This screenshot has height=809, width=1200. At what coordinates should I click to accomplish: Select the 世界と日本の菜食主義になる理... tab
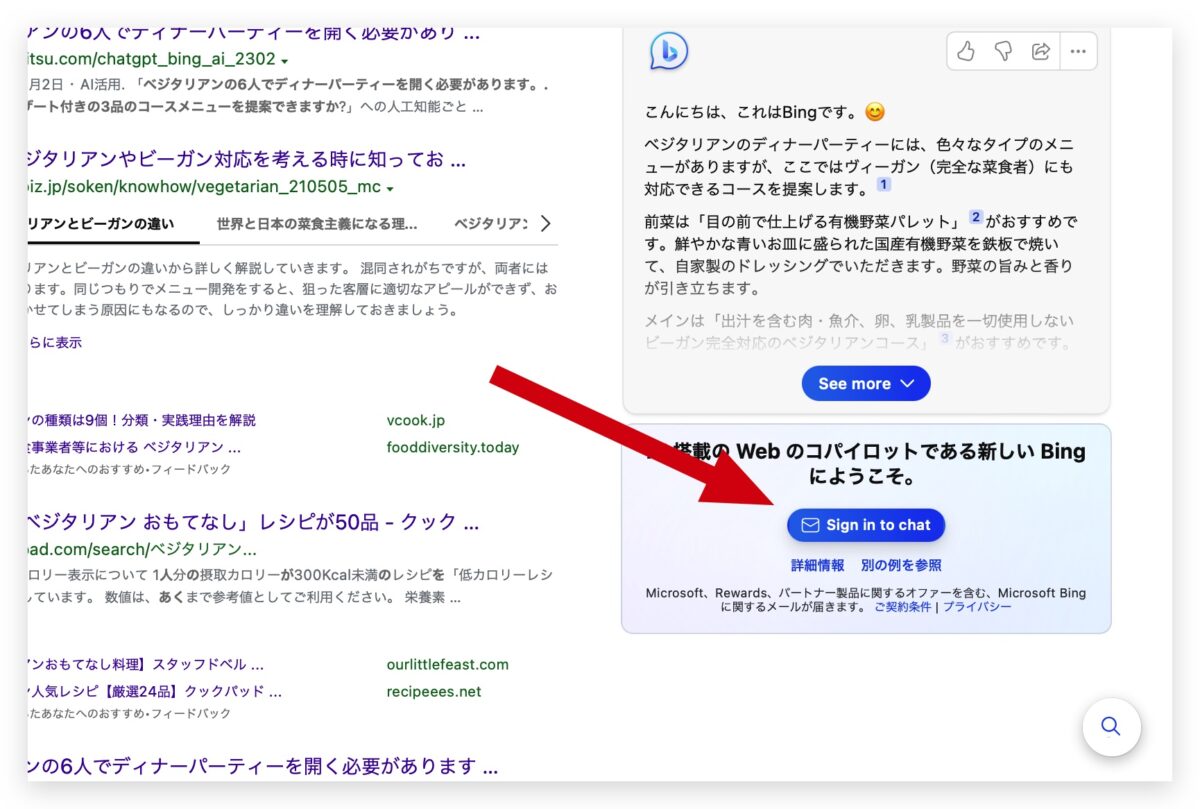[317, 223]
